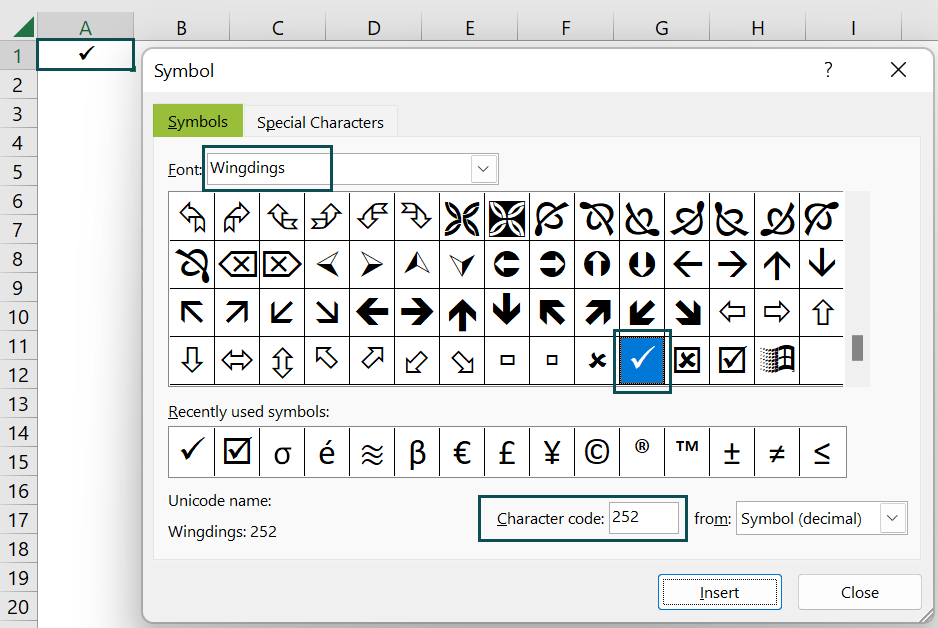Select the thin up-left diagonal arrow symbol
The image size is (938, 628).
point(191,312)
